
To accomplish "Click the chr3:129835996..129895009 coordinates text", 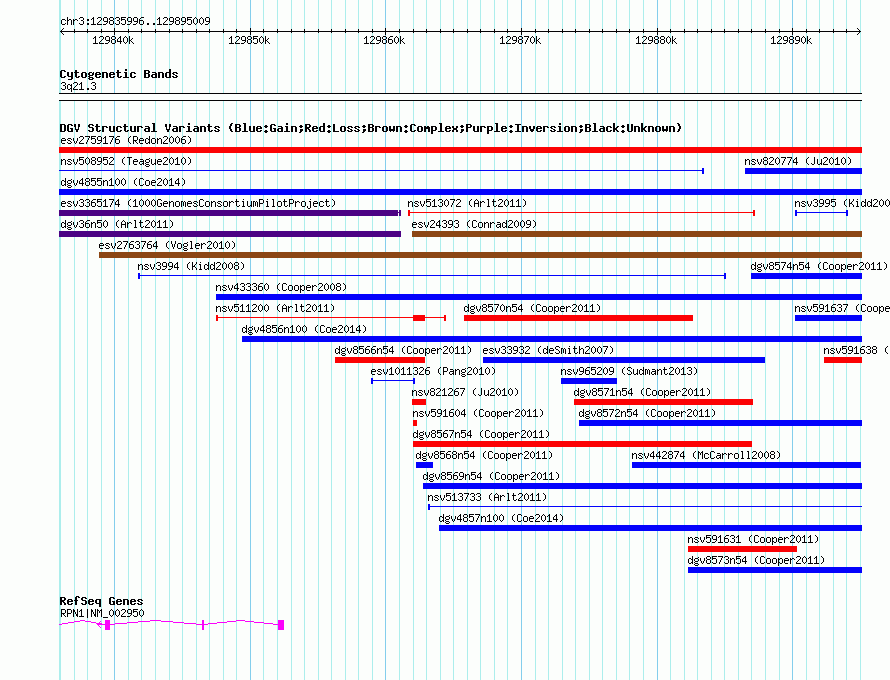I will coord(135,21).
